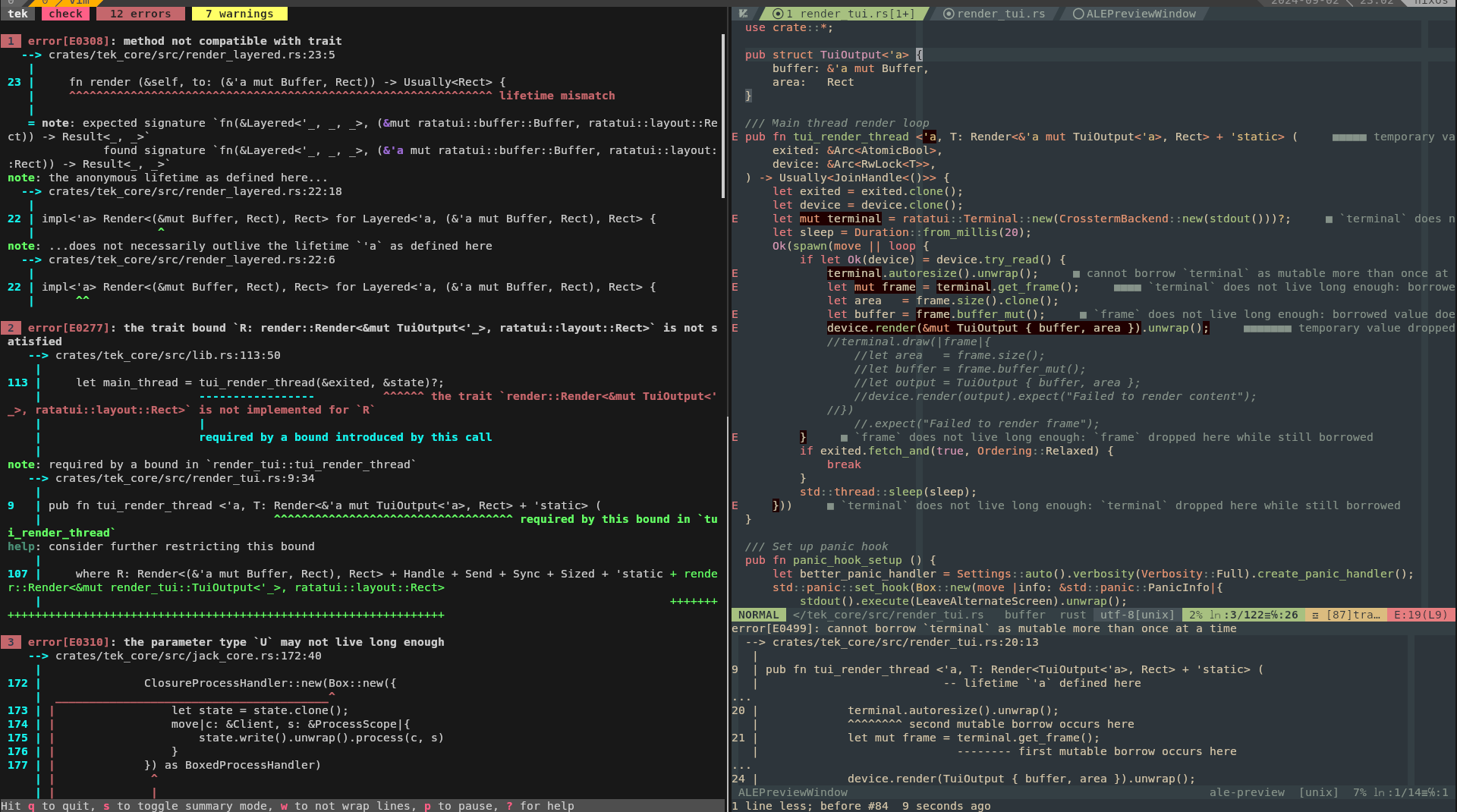Click the bacon pane vertical scrollbar
Screen dimensions: 1457x812
coord(723,117)
